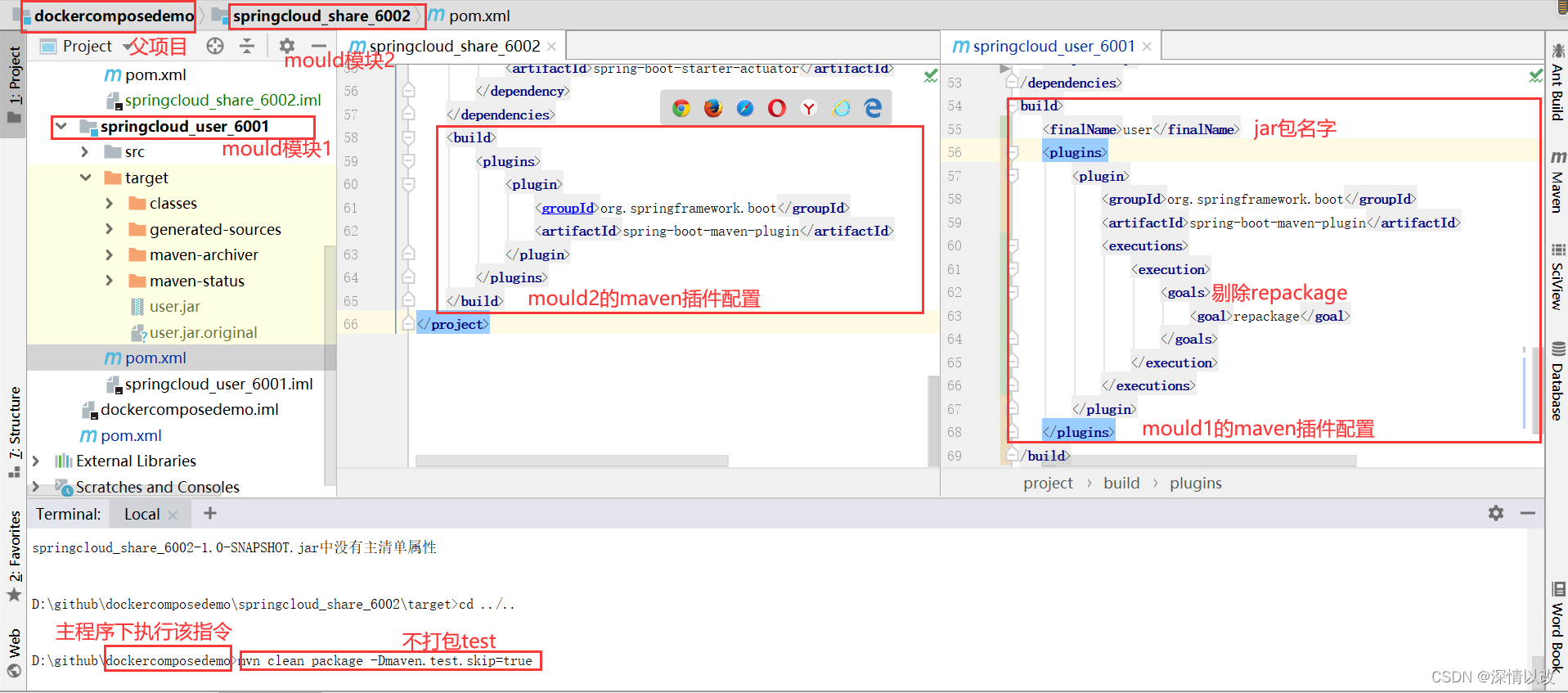Select dockercomposedemo.iml file
This screenshot has width=1568, height=693.
(x=189, y=409)
